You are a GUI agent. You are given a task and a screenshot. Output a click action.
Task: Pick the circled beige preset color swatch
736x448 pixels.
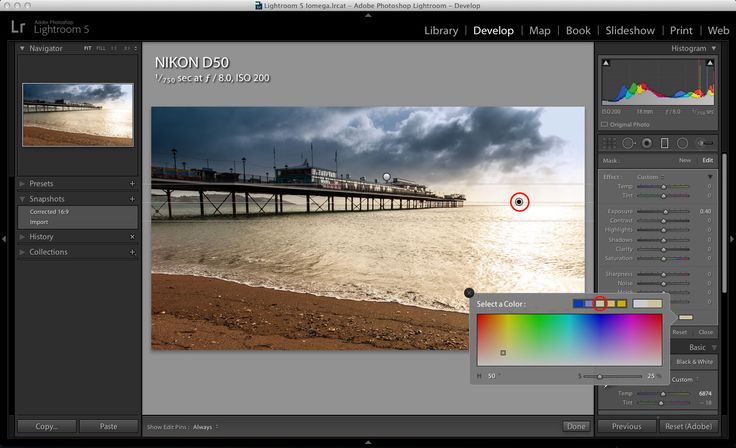(600, 304)
